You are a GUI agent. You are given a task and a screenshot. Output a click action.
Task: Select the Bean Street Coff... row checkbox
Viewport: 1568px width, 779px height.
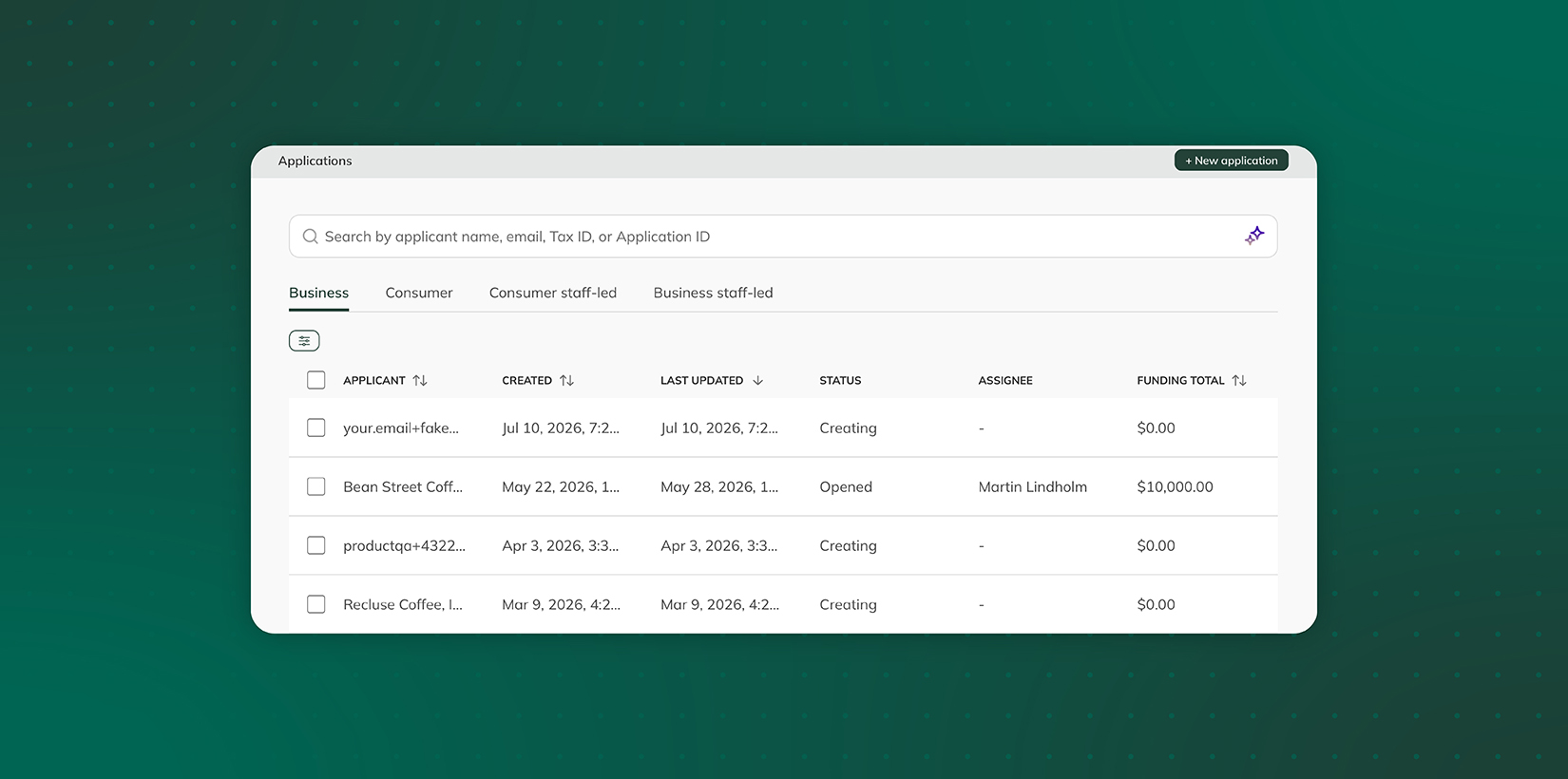(316, 486)
